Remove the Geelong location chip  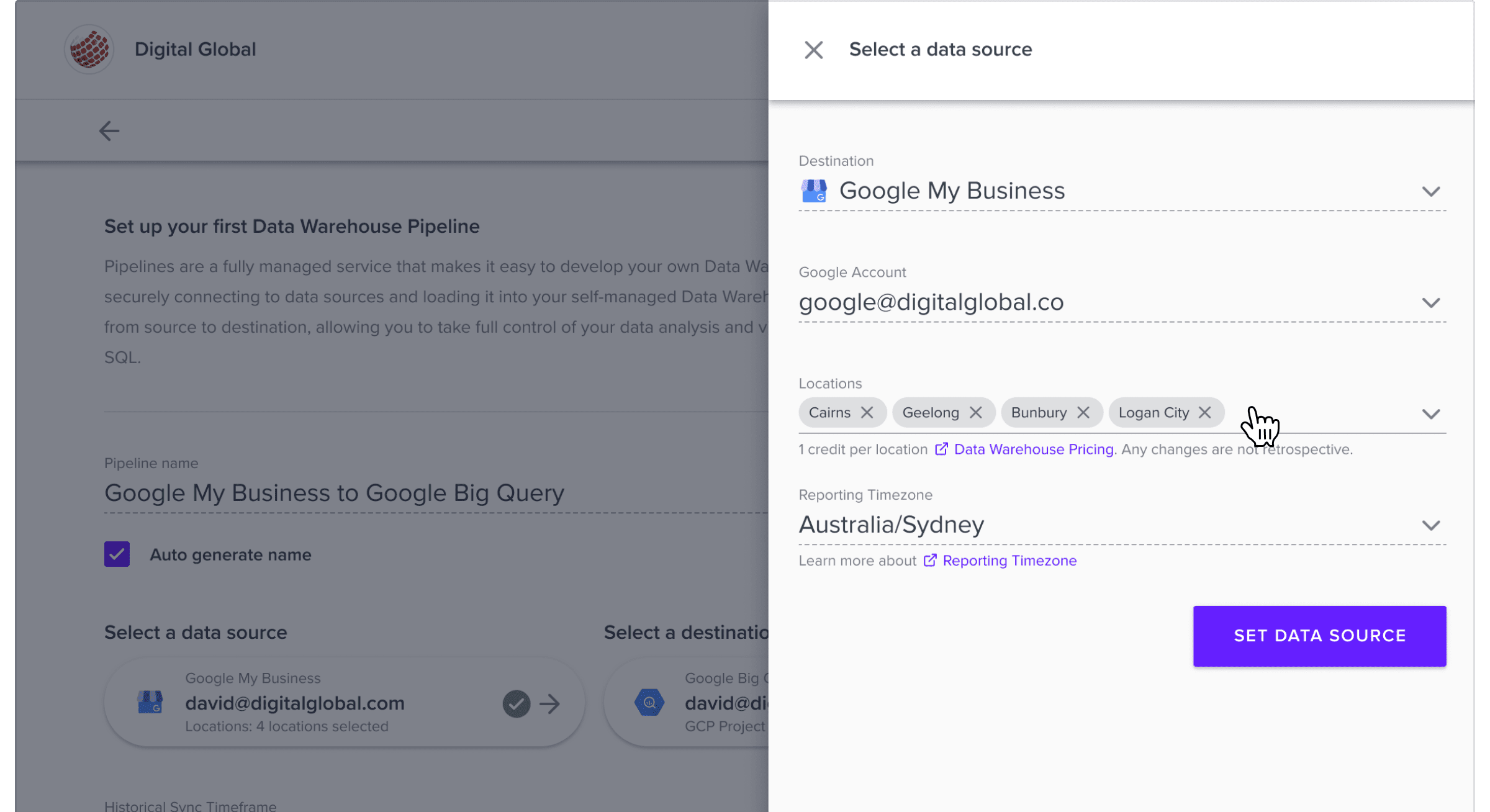(976, 413)
